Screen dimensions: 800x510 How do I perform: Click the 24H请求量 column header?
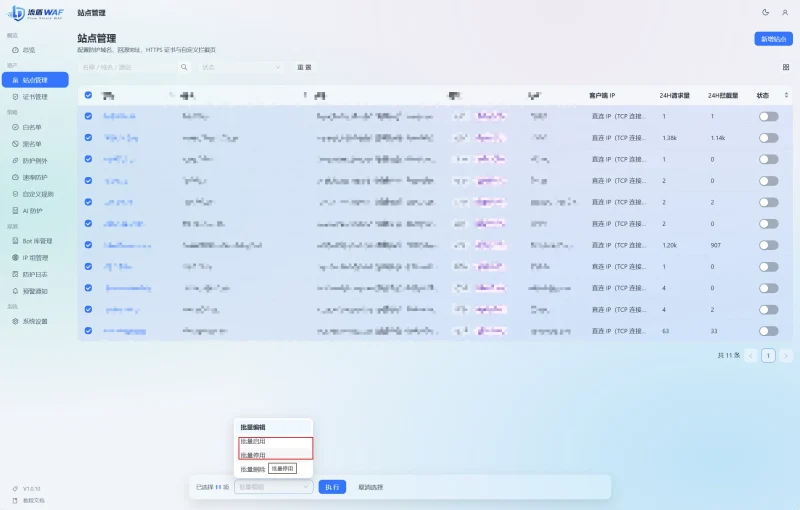click(x=674, y=95)
